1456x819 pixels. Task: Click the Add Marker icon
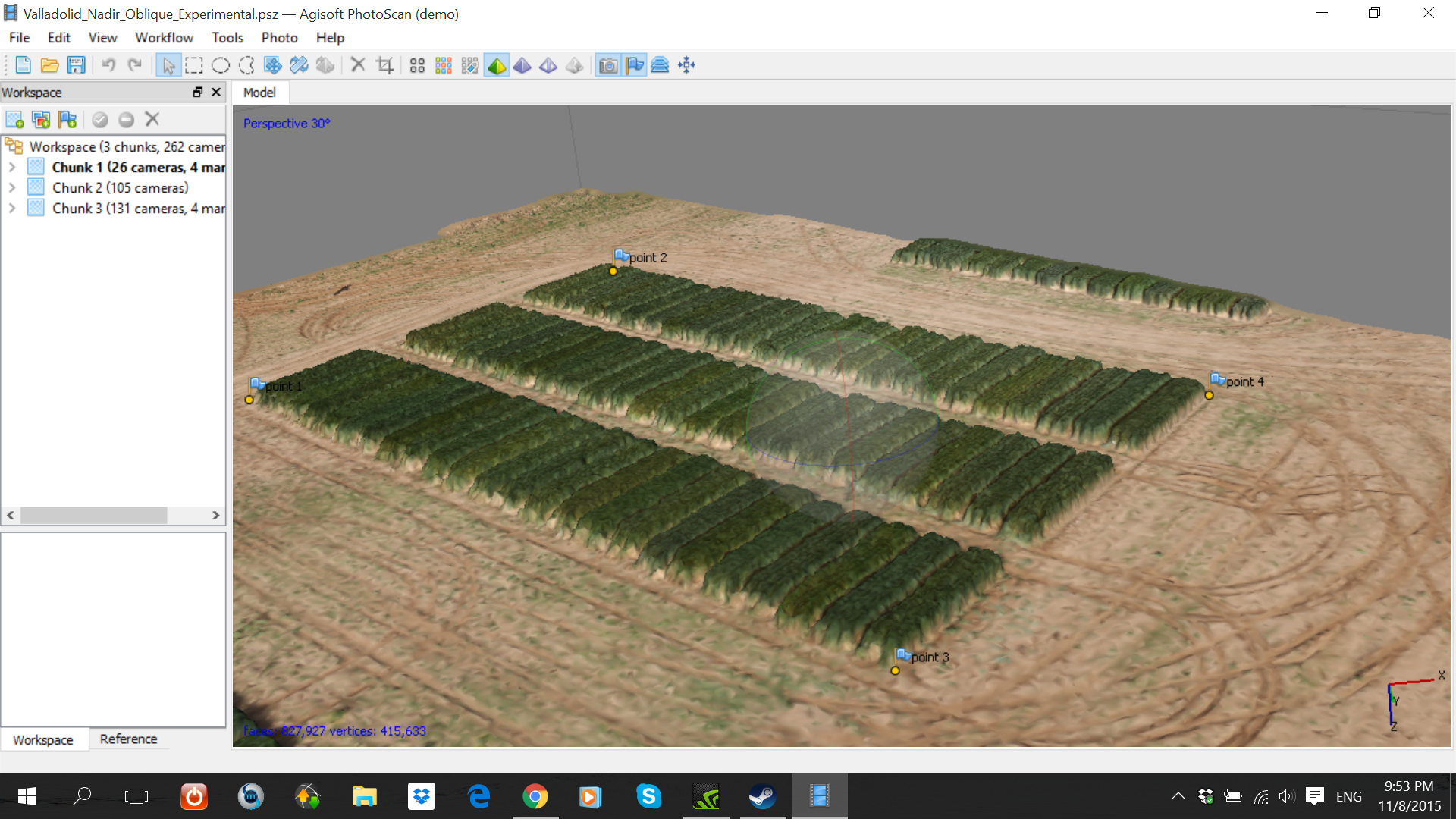[67, 119]
